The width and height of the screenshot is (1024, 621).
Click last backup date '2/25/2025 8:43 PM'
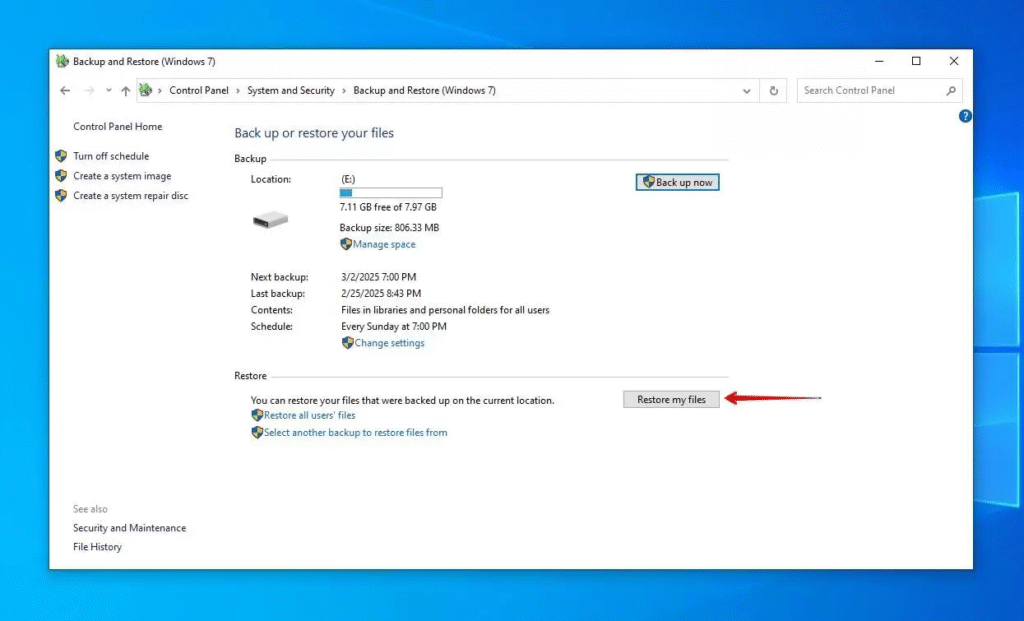[381, 294]
